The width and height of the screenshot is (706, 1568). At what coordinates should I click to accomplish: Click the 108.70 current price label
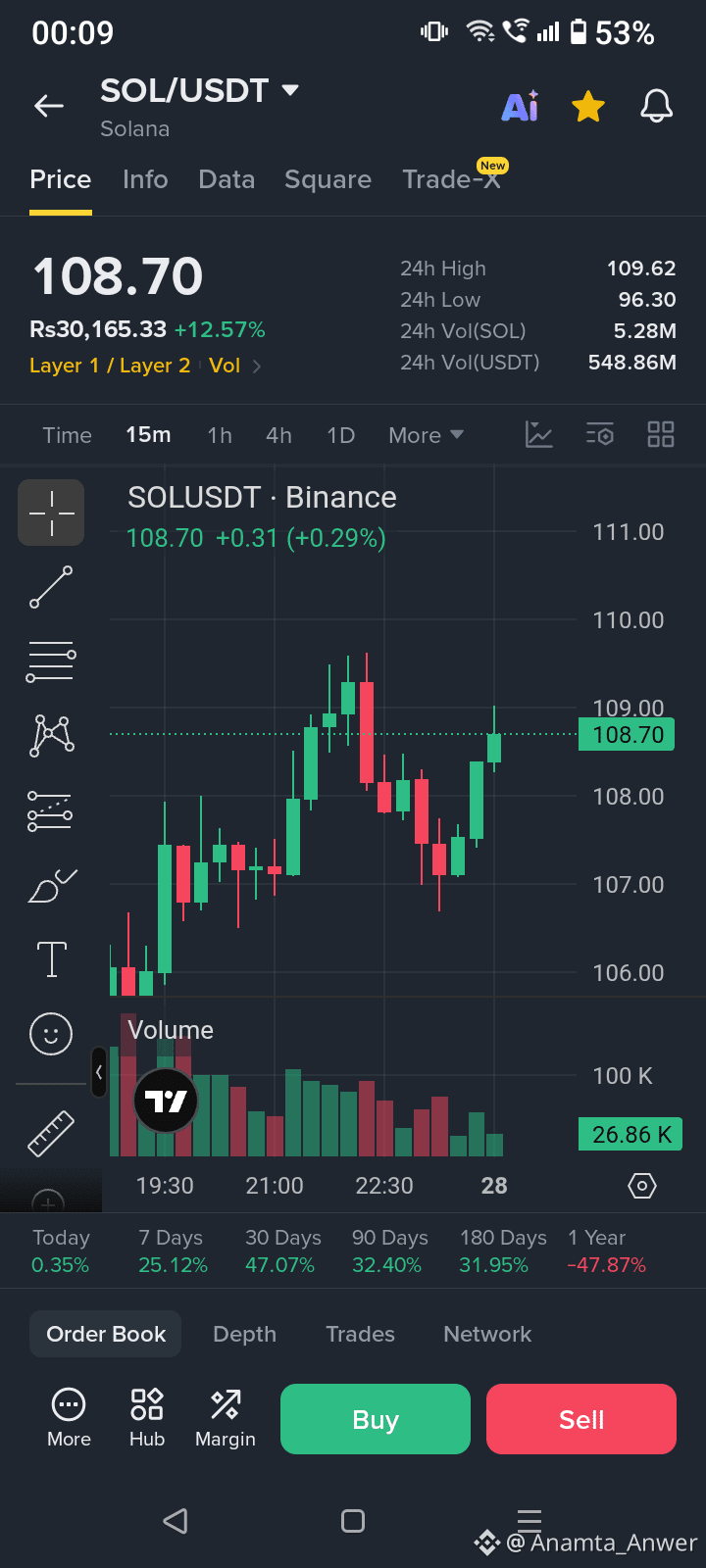point(628,735)
